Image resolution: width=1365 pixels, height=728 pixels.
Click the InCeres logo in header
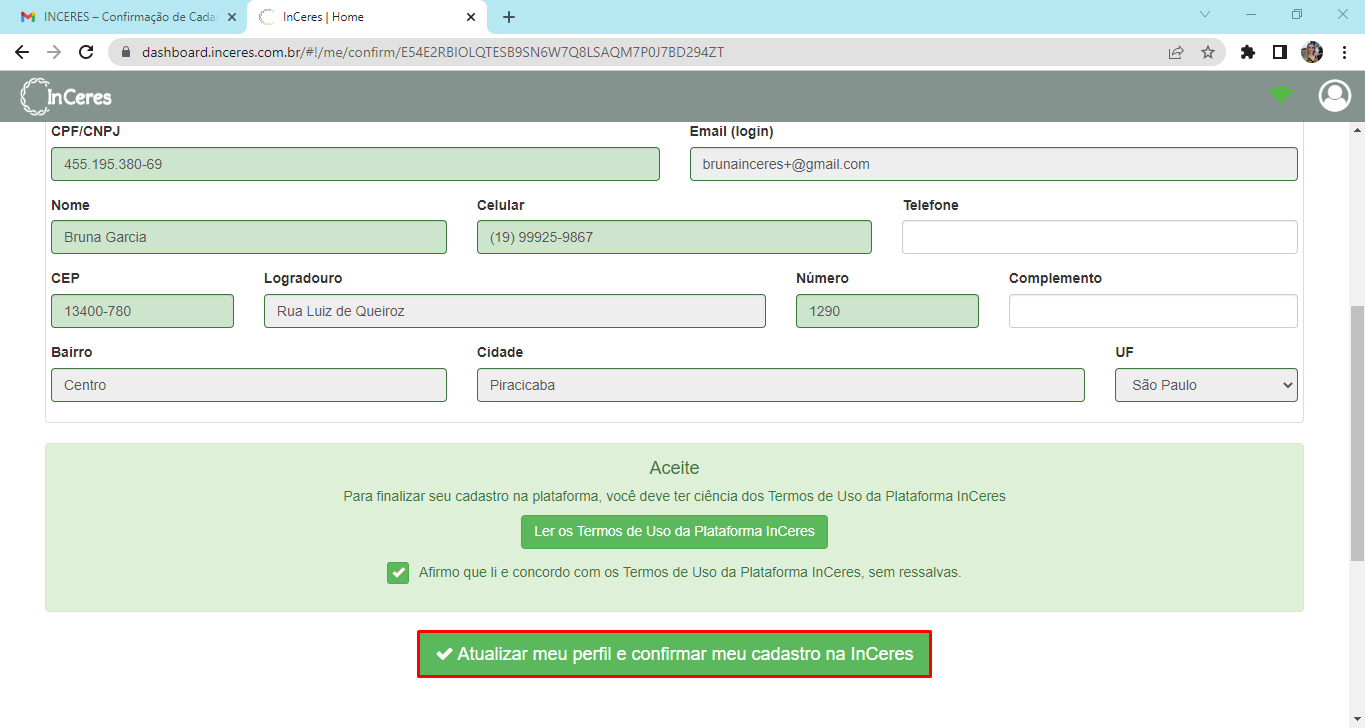tap(66, 96)
